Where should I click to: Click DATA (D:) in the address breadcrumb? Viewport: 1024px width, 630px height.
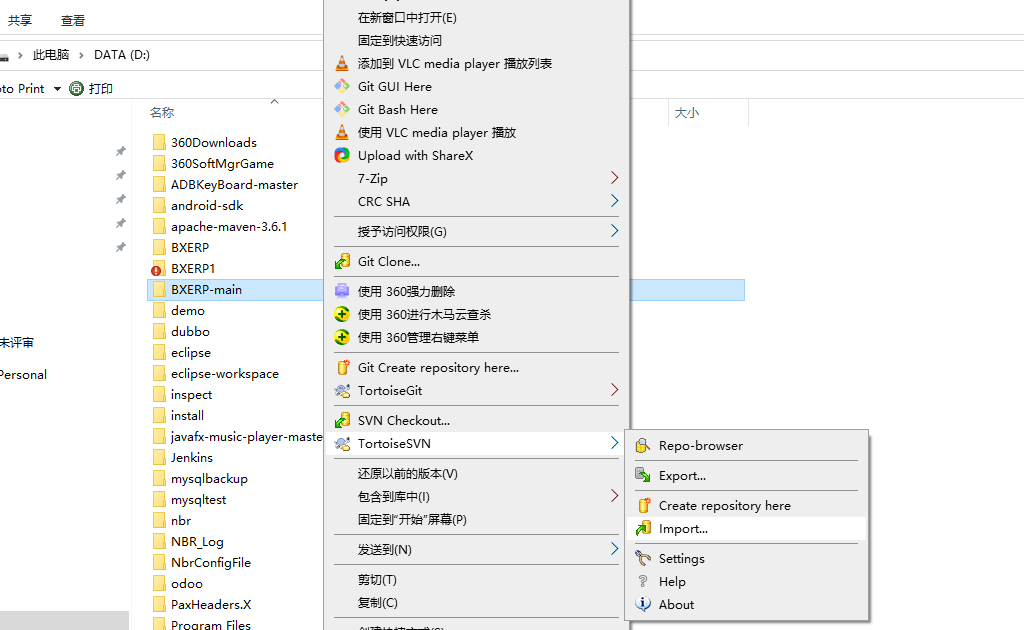(x=122, y=55)
